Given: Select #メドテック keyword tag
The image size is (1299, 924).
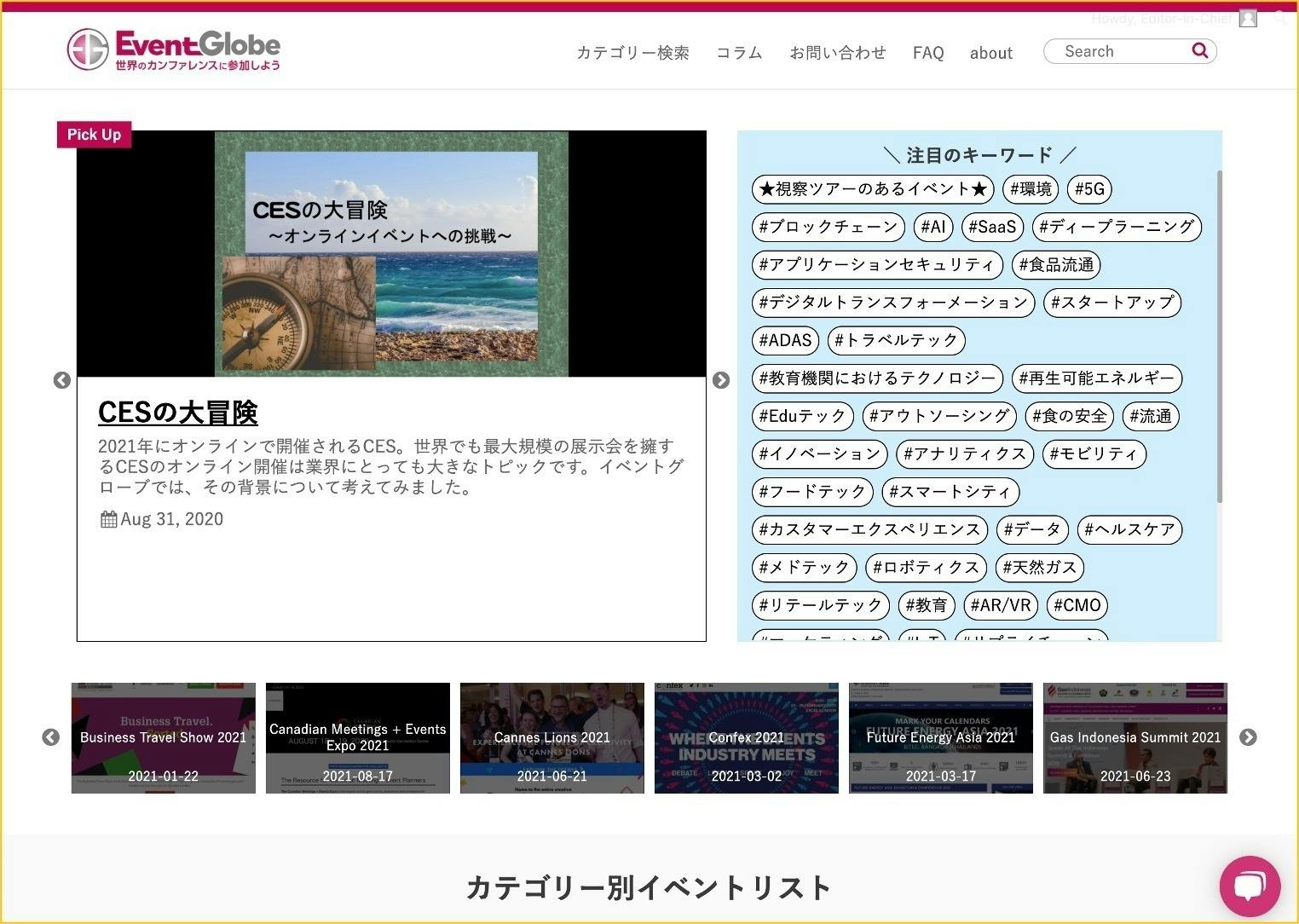Looking at the screenshot, I should point(805,568).
